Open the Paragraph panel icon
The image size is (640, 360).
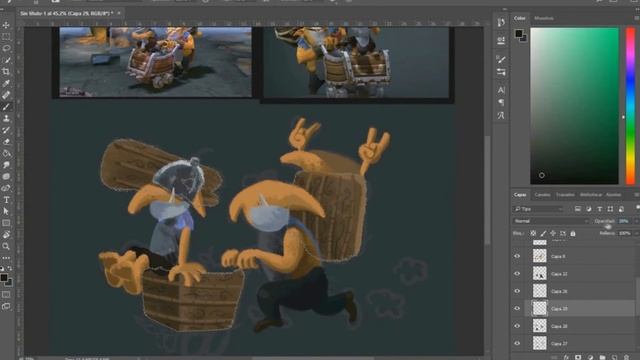501,102
